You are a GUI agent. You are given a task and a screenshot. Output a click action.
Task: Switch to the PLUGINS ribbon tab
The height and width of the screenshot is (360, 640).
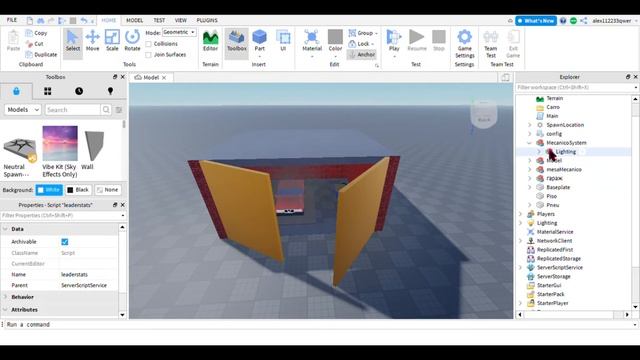tap(207, 20)
